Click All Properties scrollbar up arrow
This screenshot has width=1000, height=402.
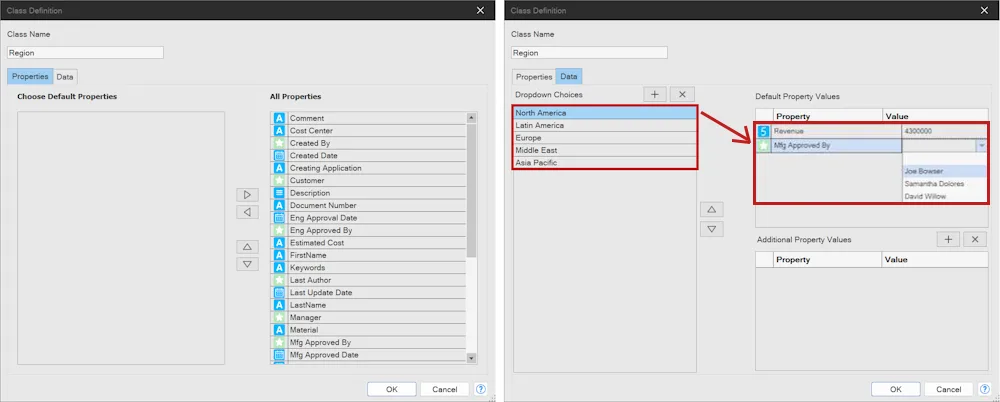tap(471, 118)
